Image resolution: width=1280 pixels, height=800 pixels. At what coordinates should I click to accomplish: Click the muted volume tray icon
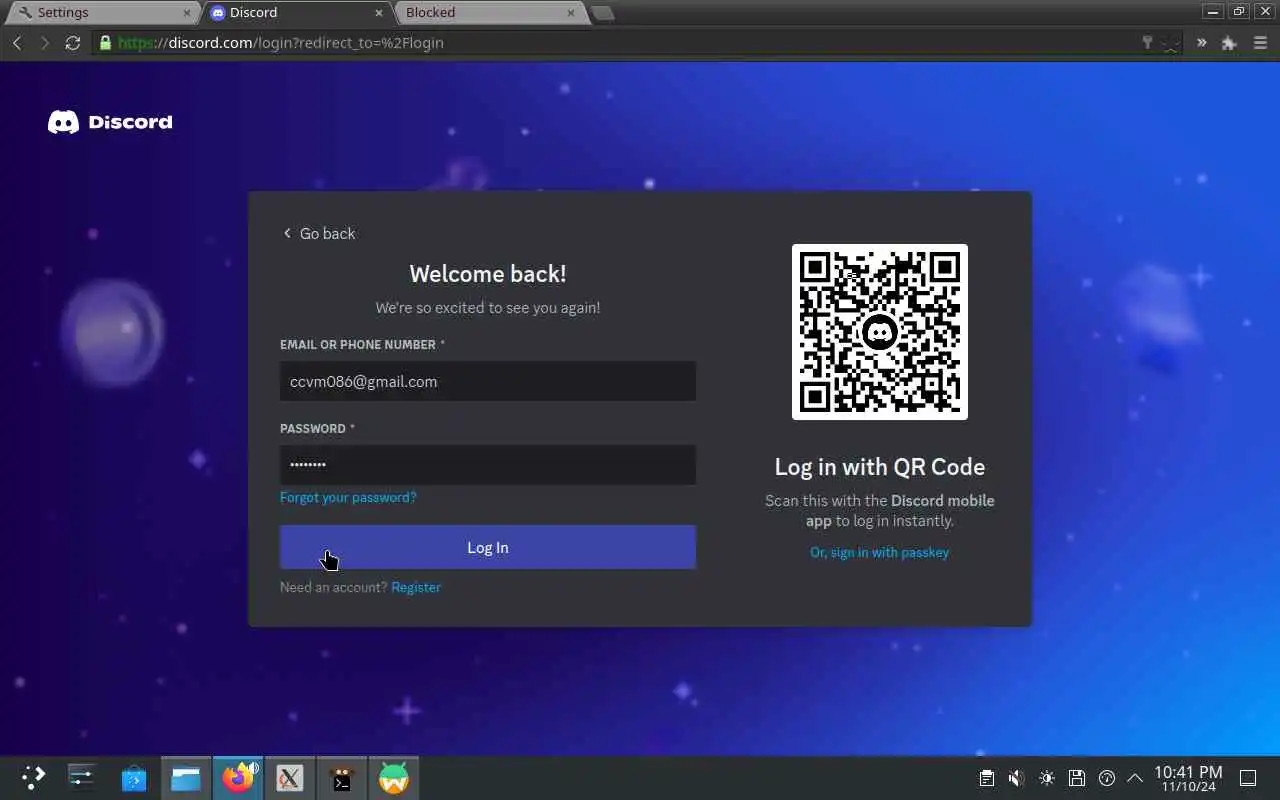[1016, 778]
